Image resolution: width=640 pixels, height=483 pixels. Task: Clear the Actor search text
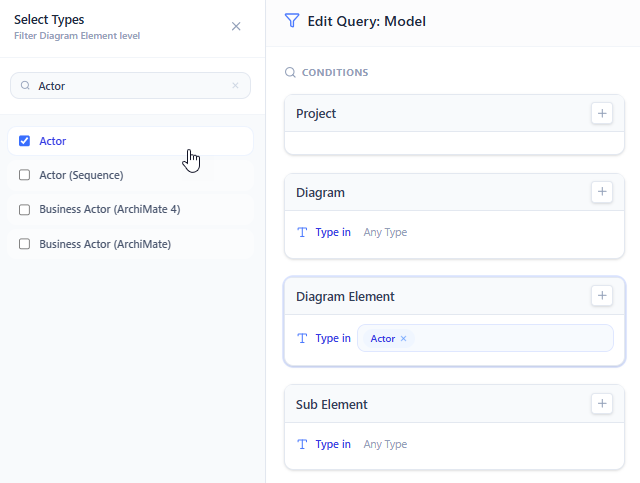pos(235,85)
